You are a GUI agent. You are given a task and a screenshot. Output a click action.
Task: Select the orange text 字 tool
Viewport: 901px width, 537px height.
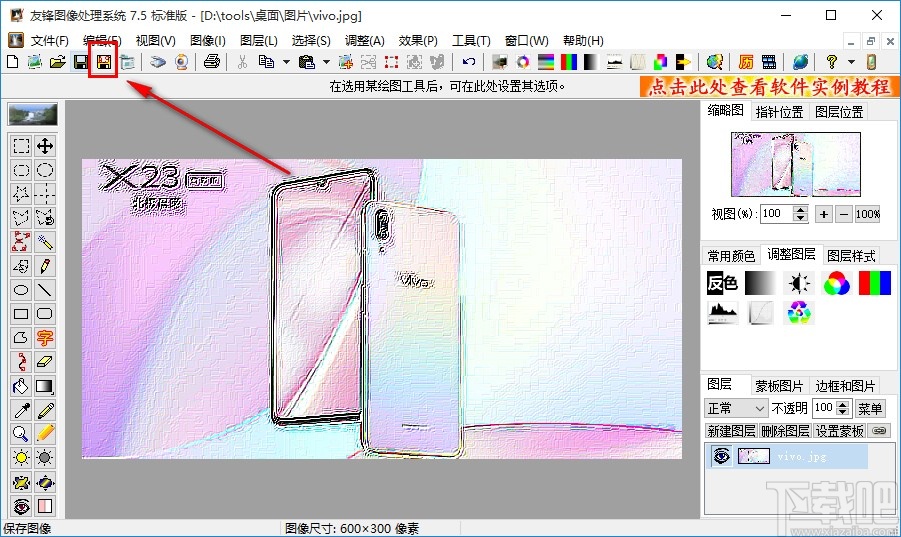(x=45, y=338)
